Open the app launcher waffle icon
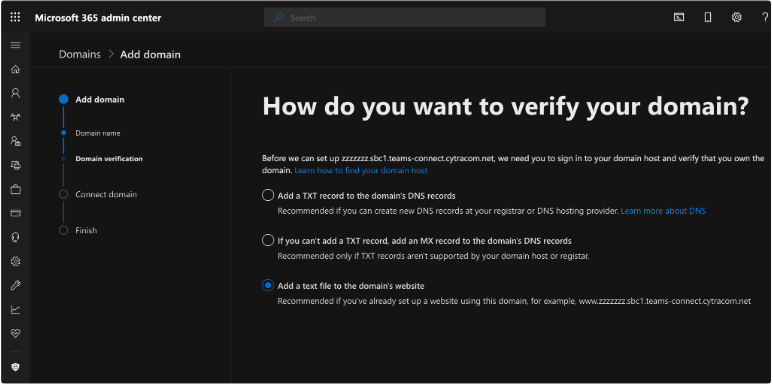The image size is (773, 384). pyautogui.click(x=15, y=18)
